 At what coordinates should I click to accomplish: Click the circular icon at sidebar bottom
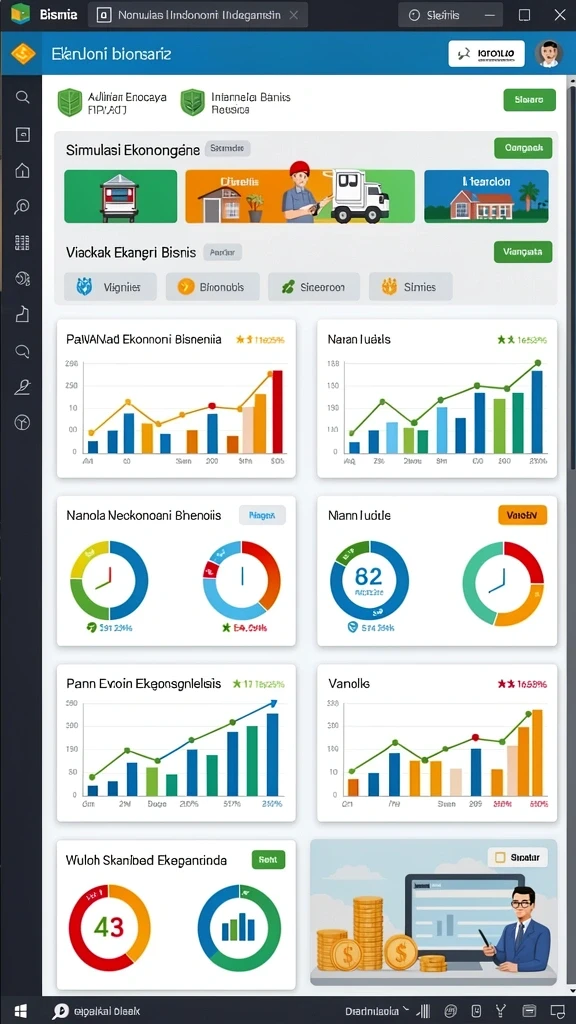pyautogui.click(x=22, y=423)
